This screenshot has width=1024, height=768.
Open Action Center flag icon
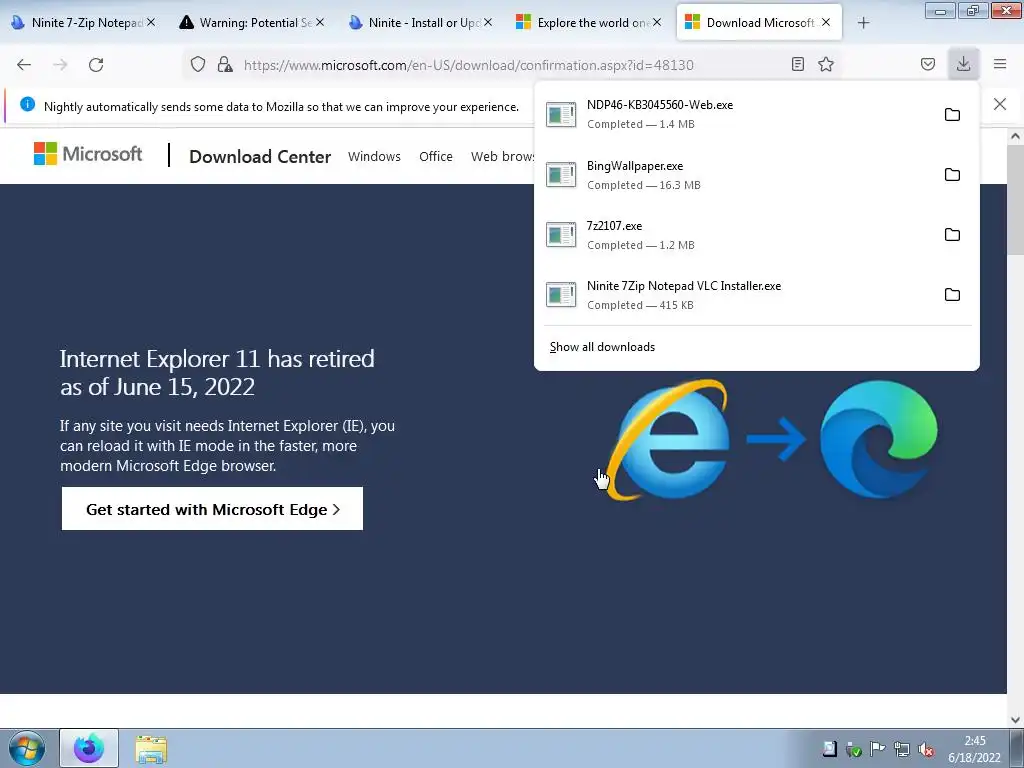[x=878, y=749]
